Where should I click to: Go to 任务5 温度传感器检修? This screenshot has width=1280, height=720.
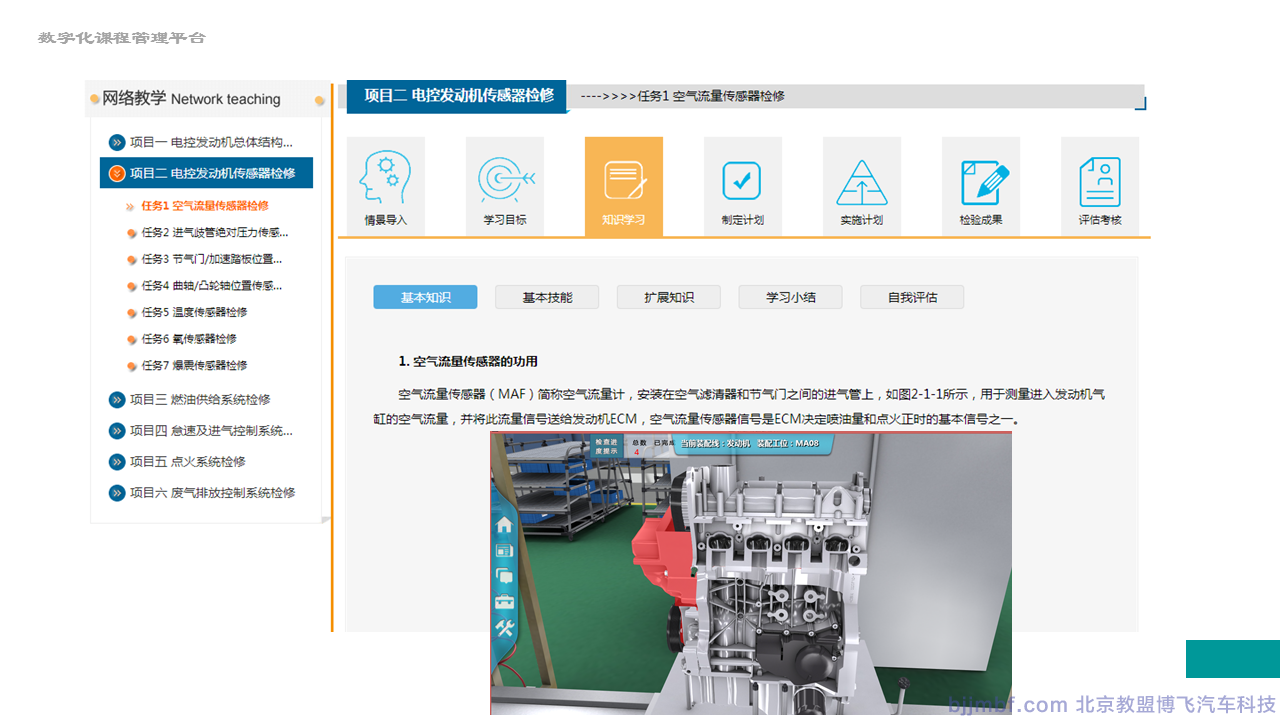193,312
